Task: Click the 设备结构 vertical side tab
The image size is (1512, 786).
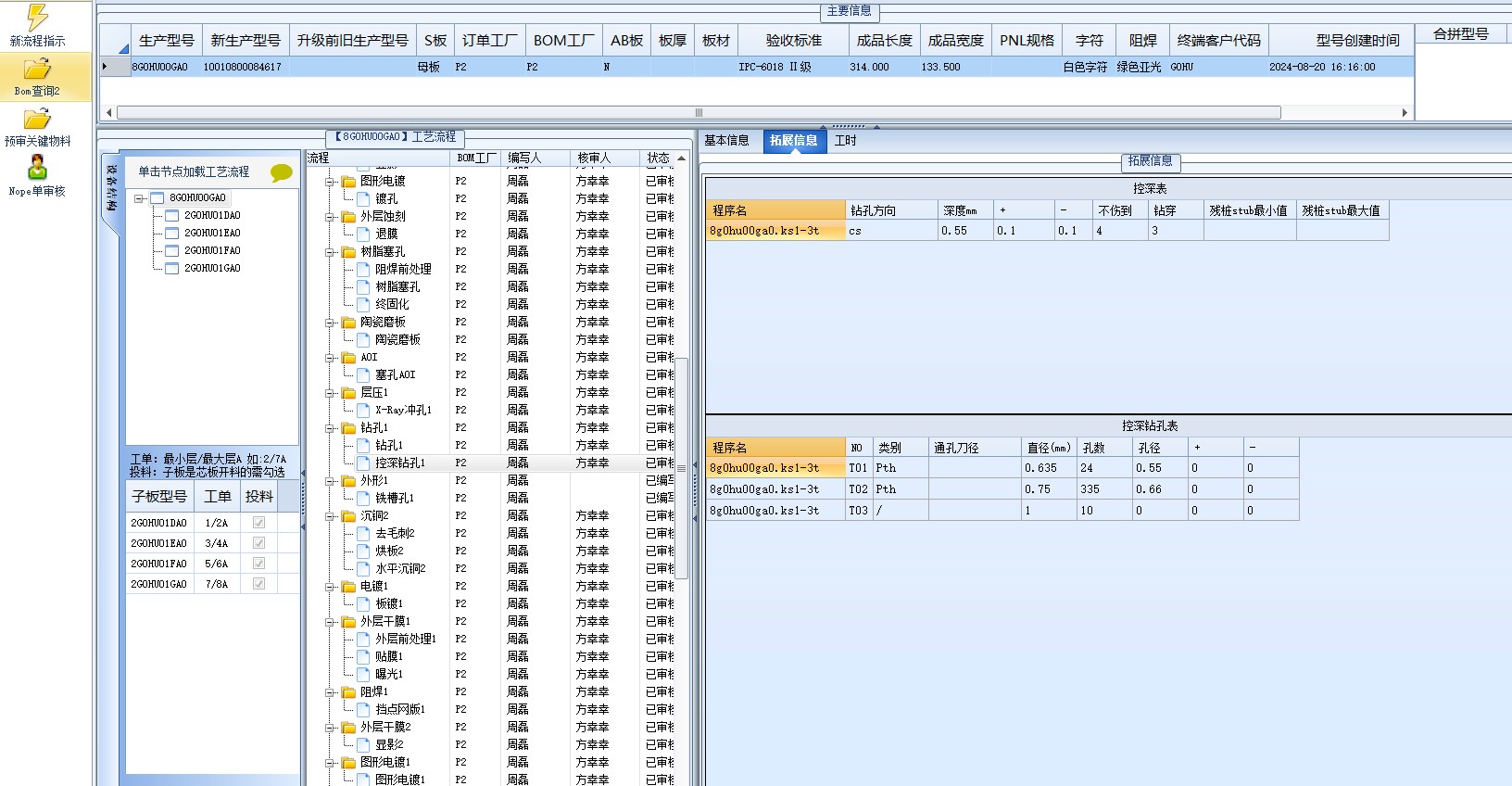Action: pos(111,189)
